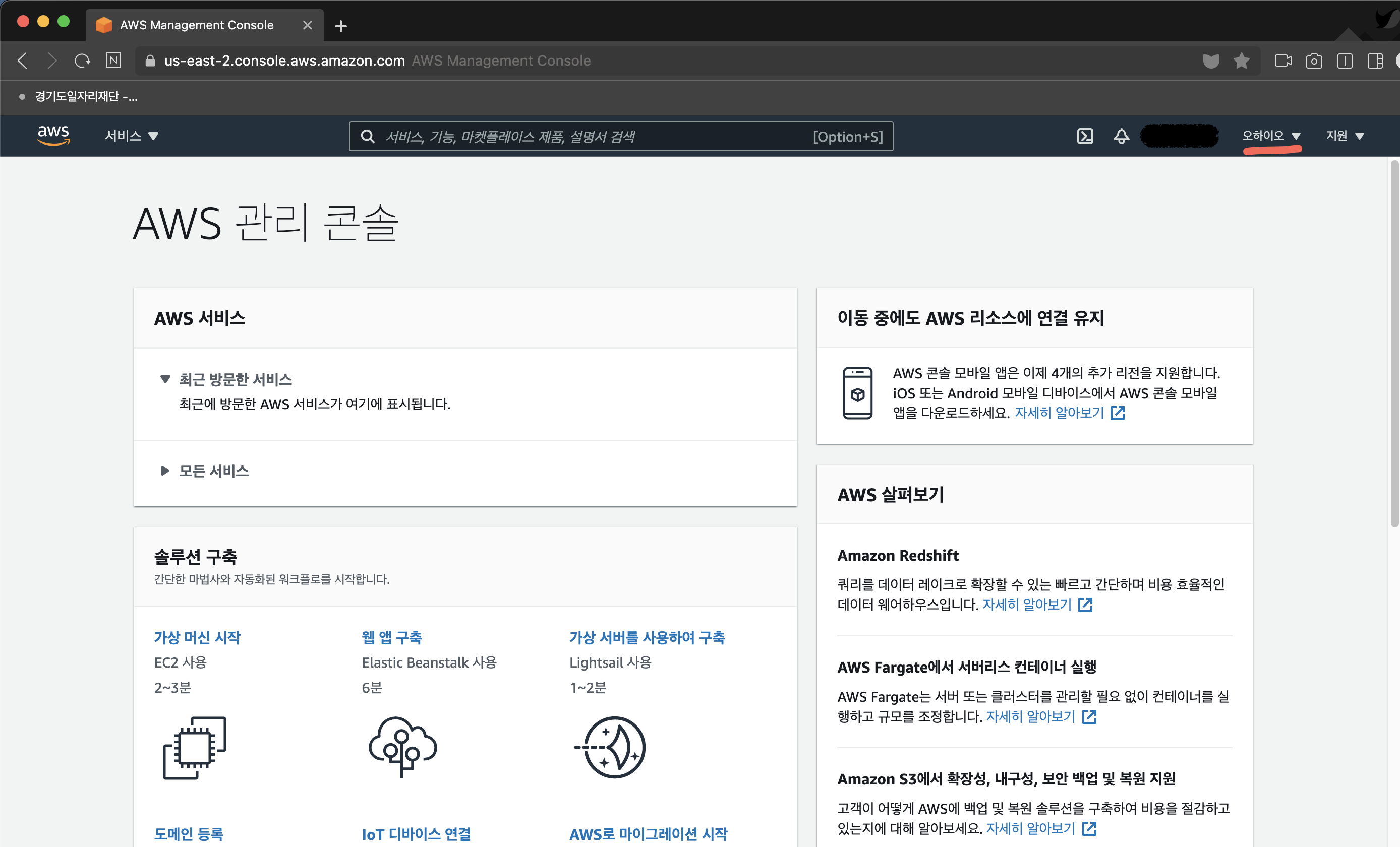Open the 서비스 services menu

point(131,136)
